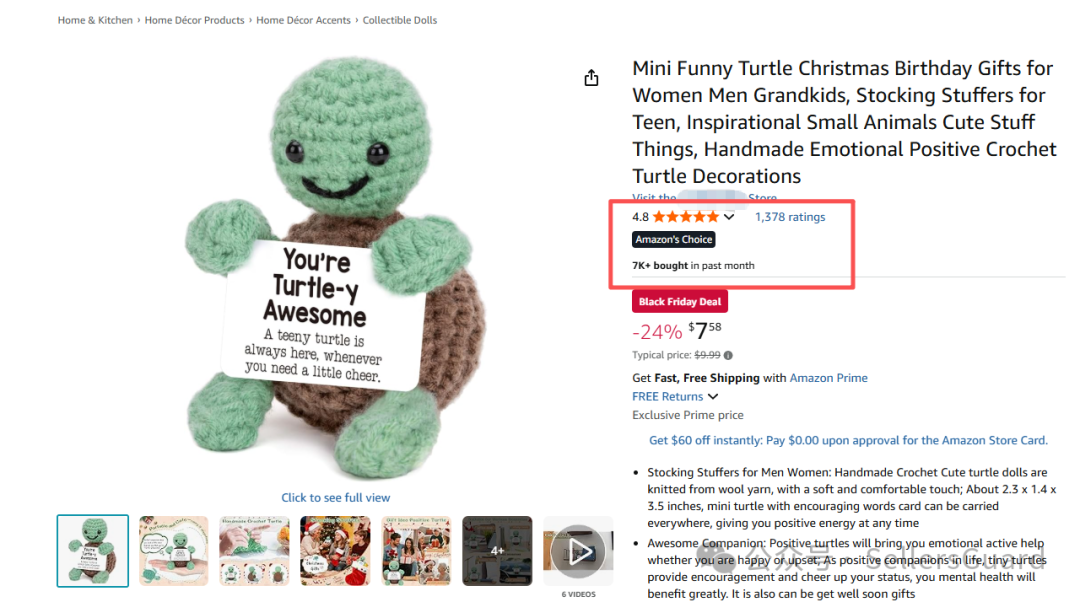Navigate to Collectible Dolls breadcrumb
This screenshot has height=602, width=1080.
click(x=400, y=20)
